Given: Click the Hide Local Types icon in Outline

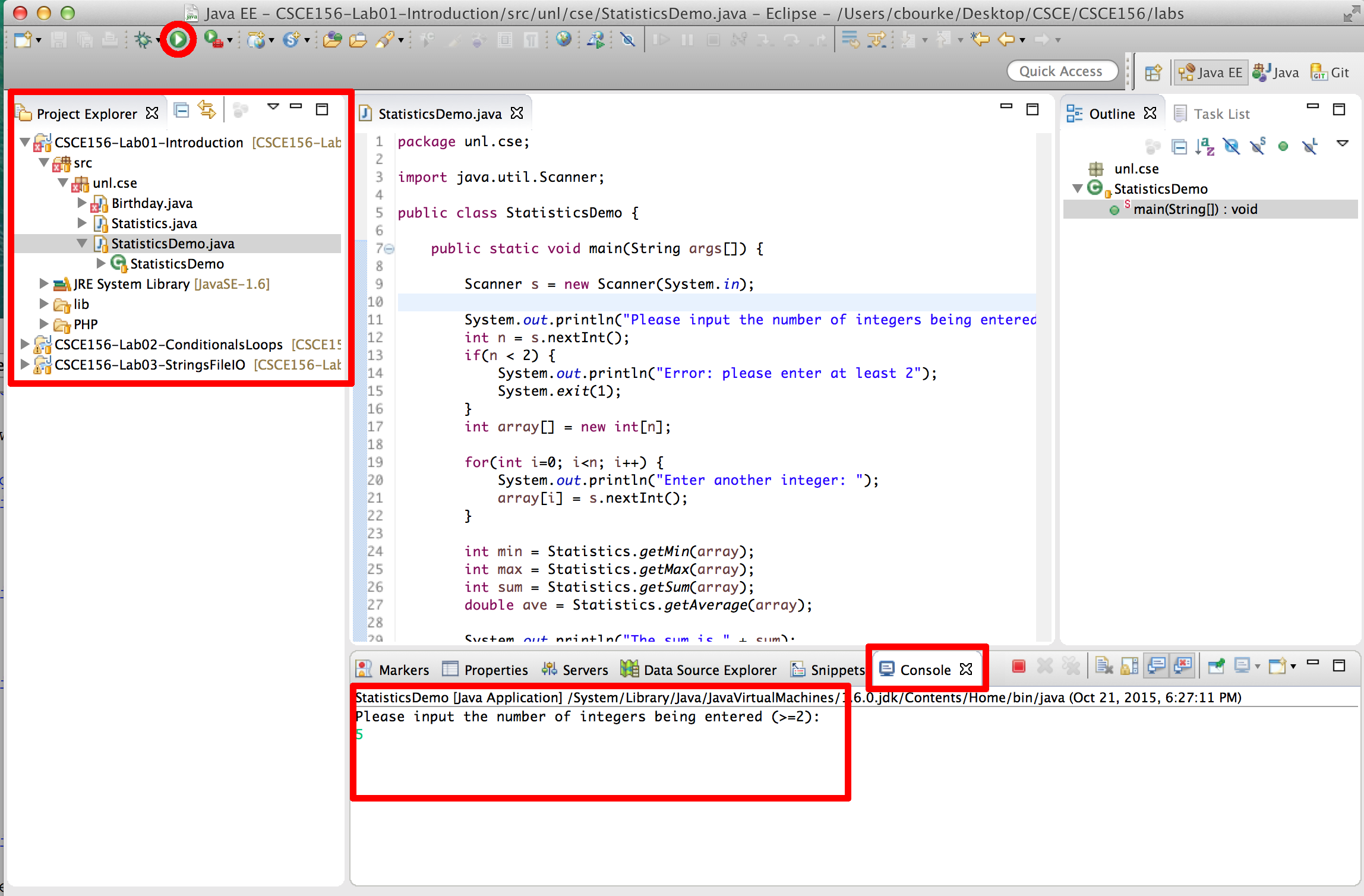Looking at the screenshot, I should click(1309, 146).
